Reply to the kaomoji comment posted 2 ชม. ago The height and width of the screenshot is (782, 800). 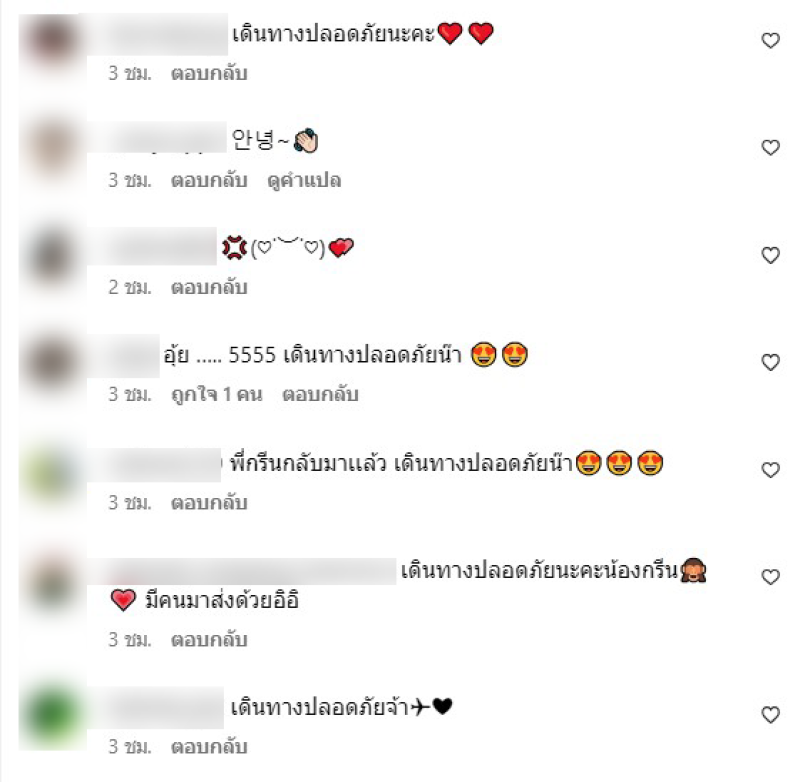209,288
